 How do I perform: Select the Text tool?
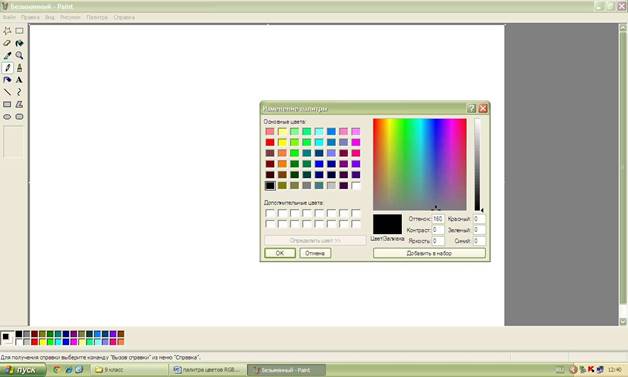pos(19,80)
